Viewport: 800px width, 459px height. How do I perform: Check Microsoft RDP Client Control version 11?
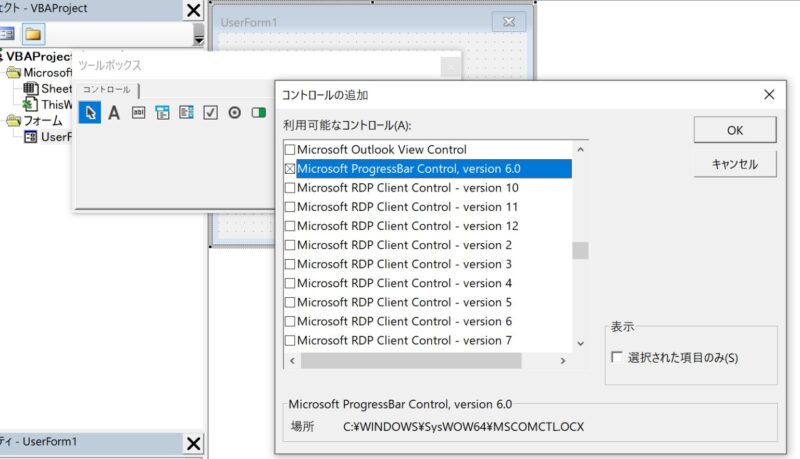(x=290, y=207)
